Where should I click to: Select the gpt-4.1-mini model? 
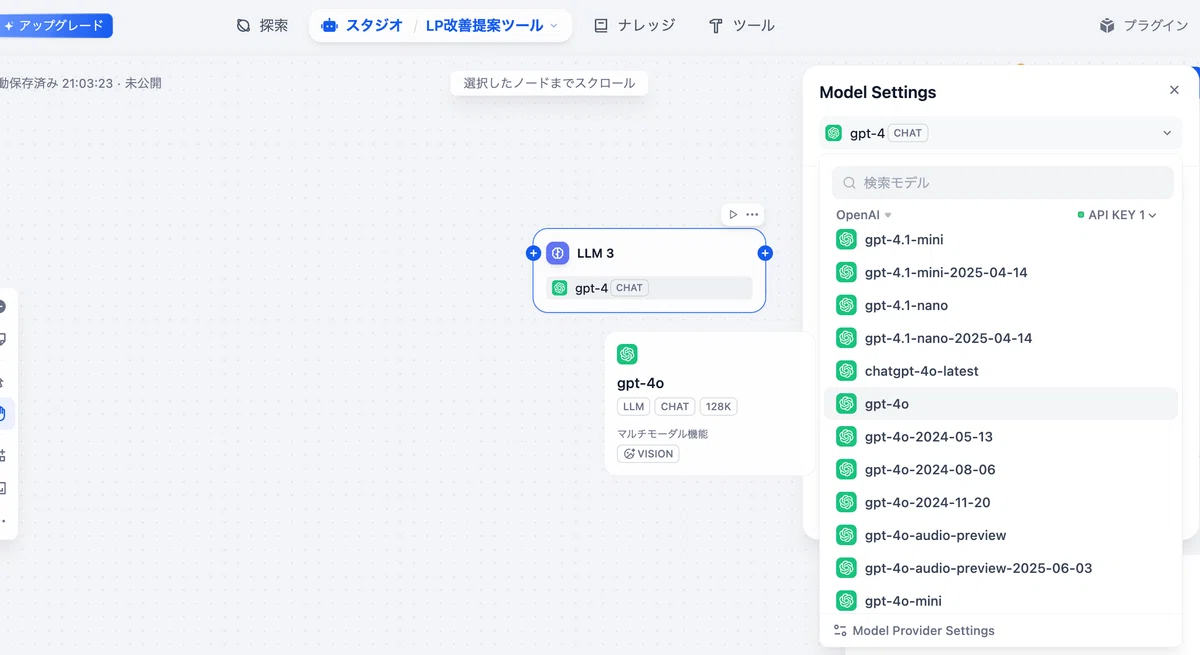(1000, 240)
